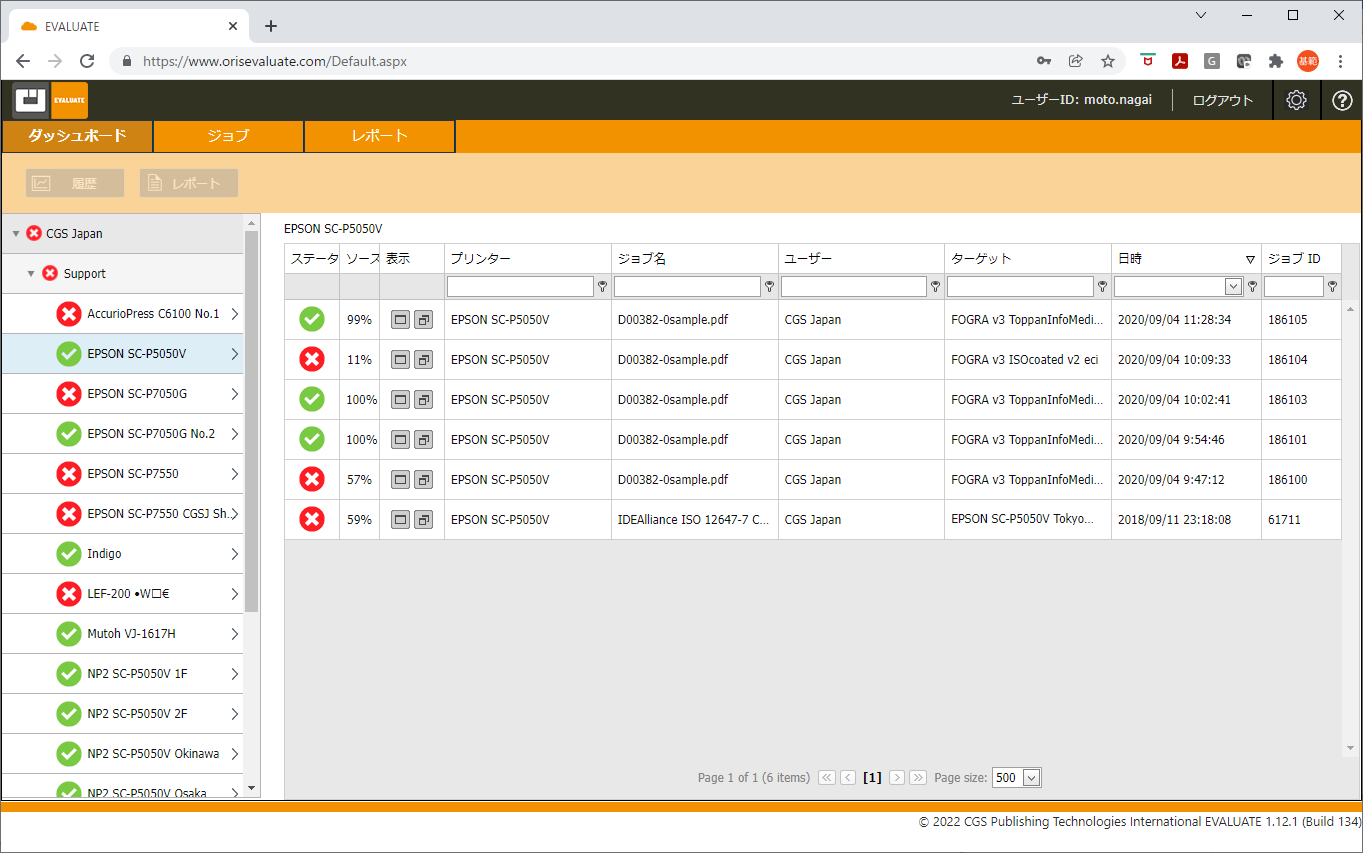This screenshot has height=853, width=1363.
Task: Click the gray CGS logo icon
Action: (31, 100)
